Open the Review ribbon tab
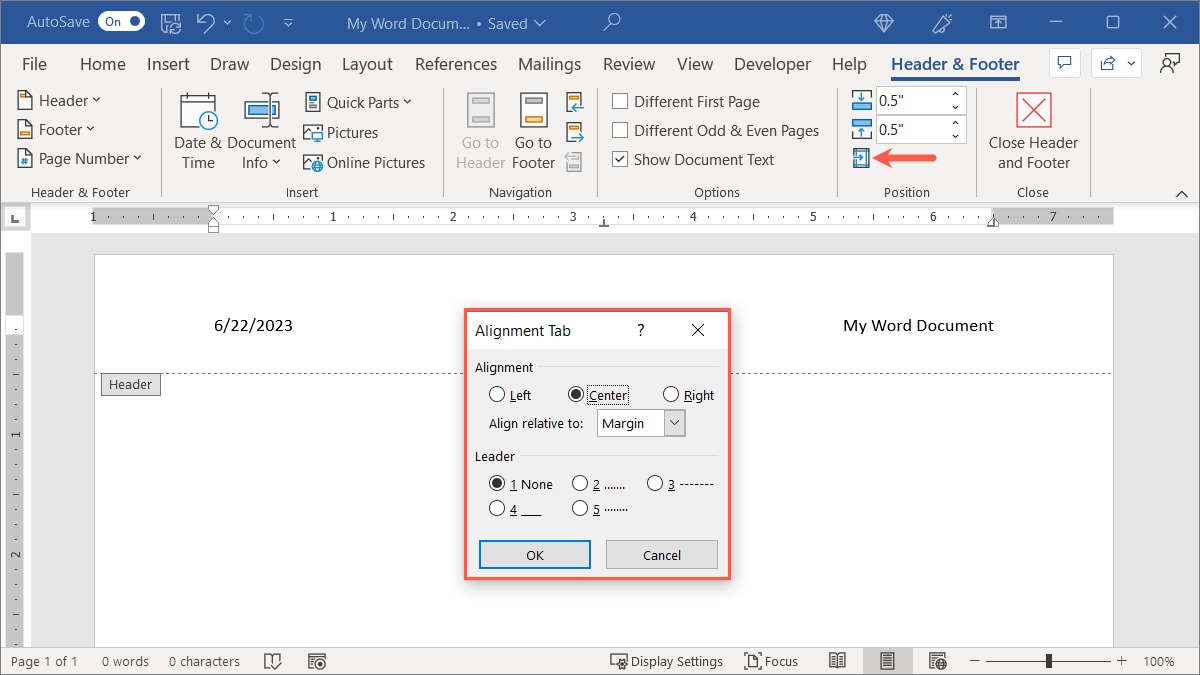 pyautogui.click(x=628, y=63)
